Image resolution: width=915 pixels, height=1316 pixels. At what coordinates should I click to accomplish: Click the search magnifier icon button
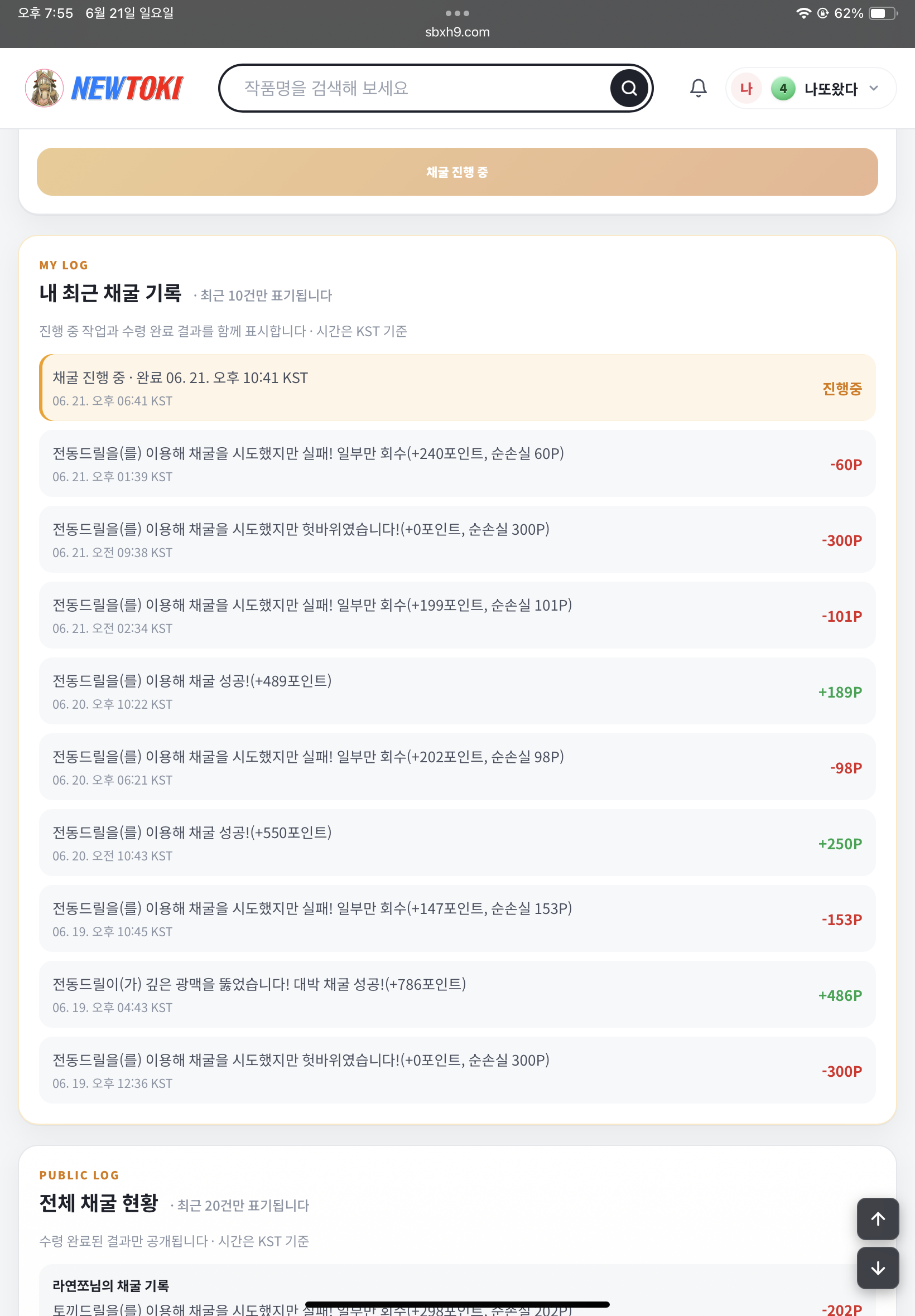tap(629, 88)
